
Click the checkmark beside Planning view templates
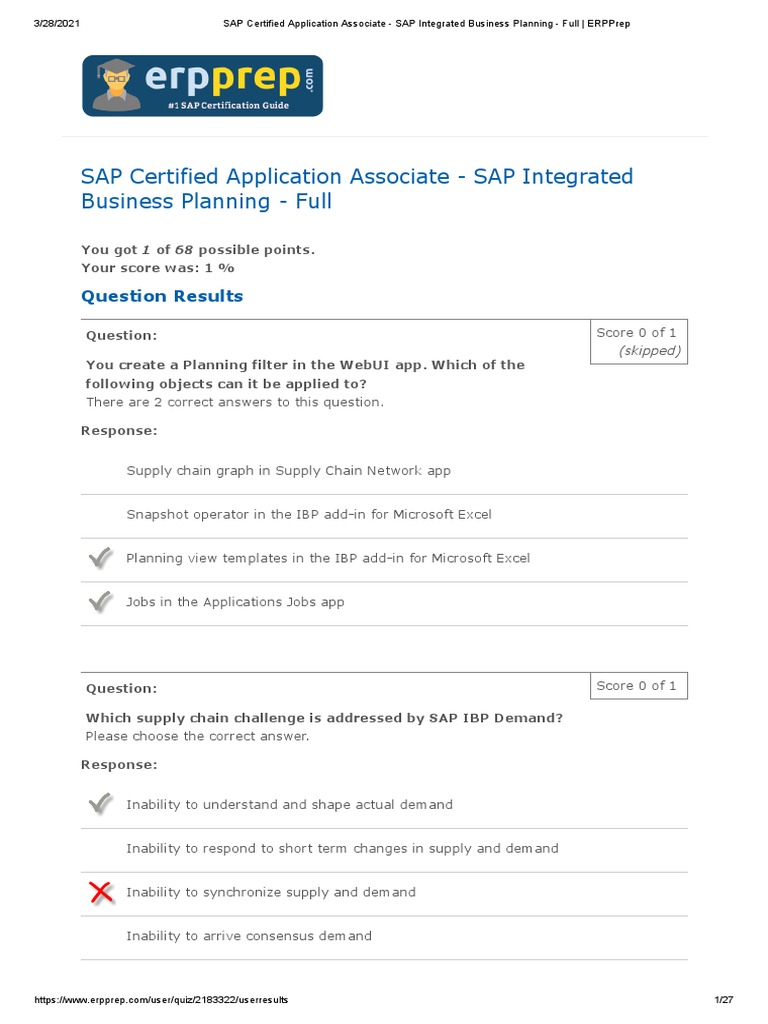point(100,559)
